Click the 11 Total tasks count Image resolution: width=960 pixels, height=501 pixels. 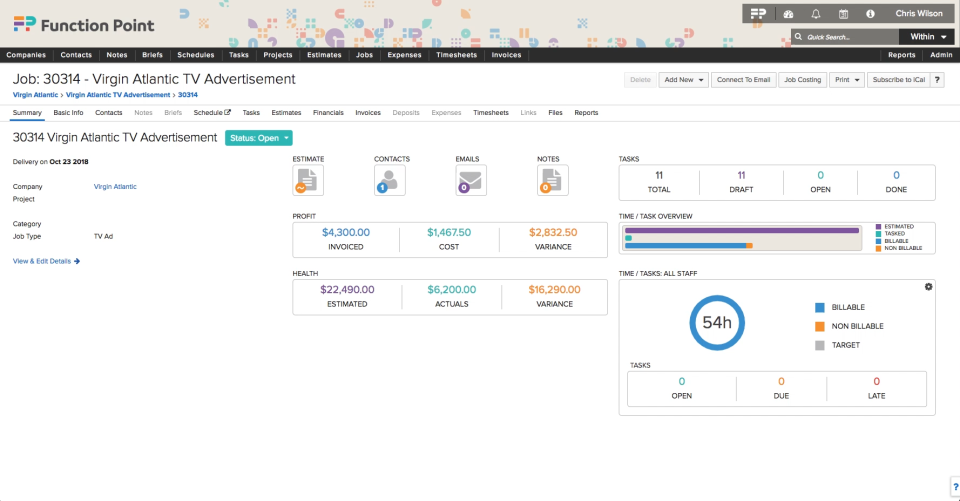click(x=659, y=175)
